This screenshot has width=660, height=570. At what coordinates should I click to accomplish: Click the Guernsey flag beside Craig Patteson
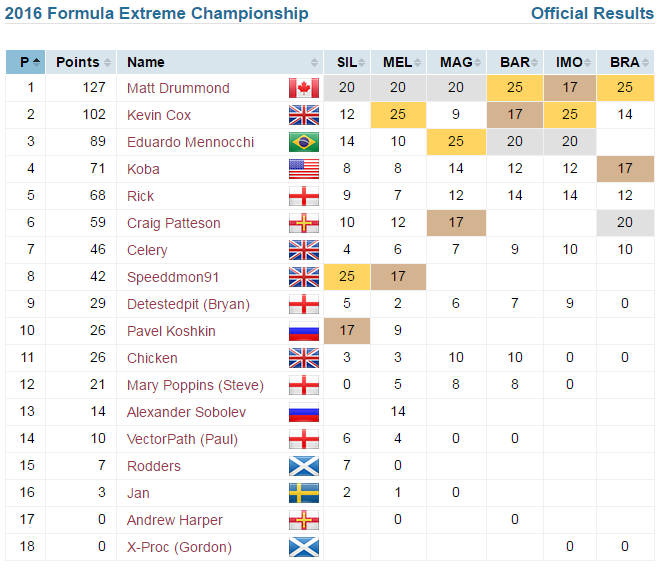303,223
